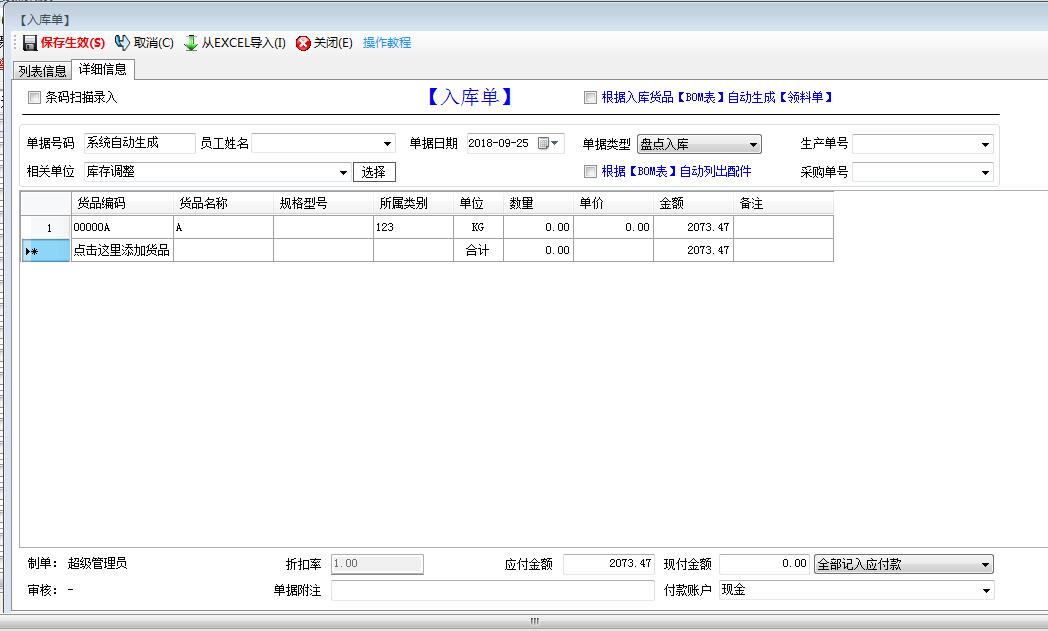1048x631 pixels.
Task: Expand the 员工姓名 dropdown
Action: (x=388, y=144)
